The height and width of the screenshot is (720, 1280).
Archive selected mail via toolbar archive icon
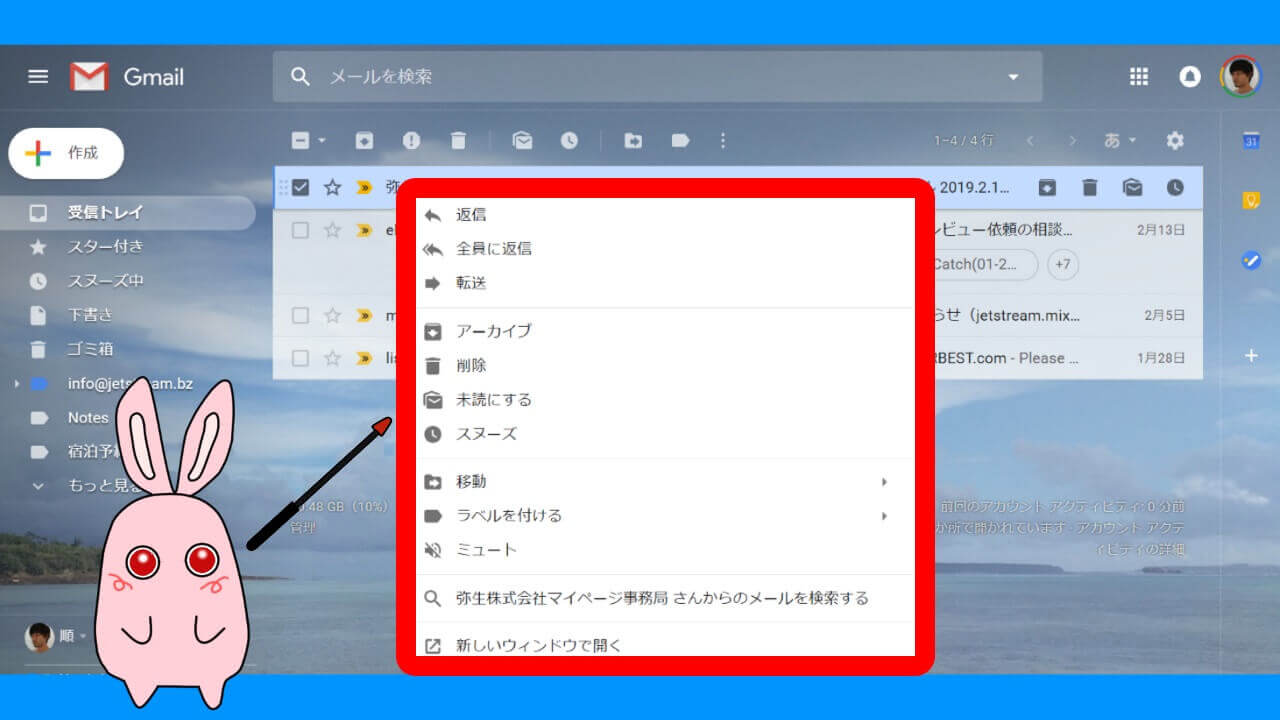click(364, 140)
